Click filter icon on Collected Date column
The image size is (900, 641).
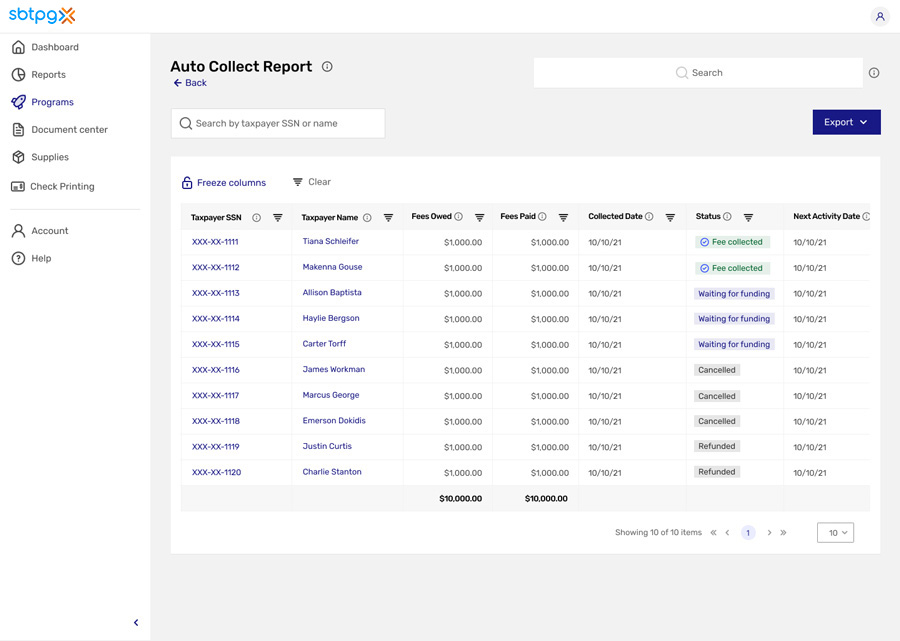point(670,218)
